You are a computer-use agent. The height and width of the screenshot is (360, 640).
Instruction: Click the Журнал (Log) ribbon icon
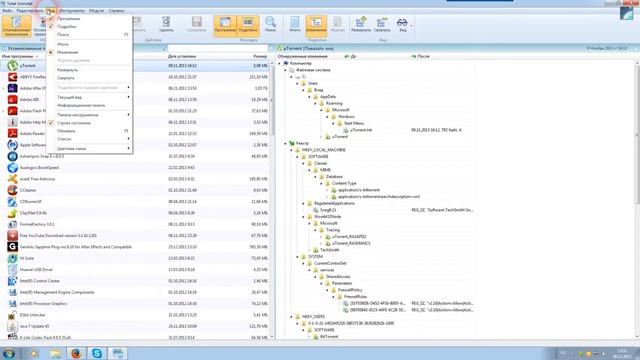click(337, 24)
